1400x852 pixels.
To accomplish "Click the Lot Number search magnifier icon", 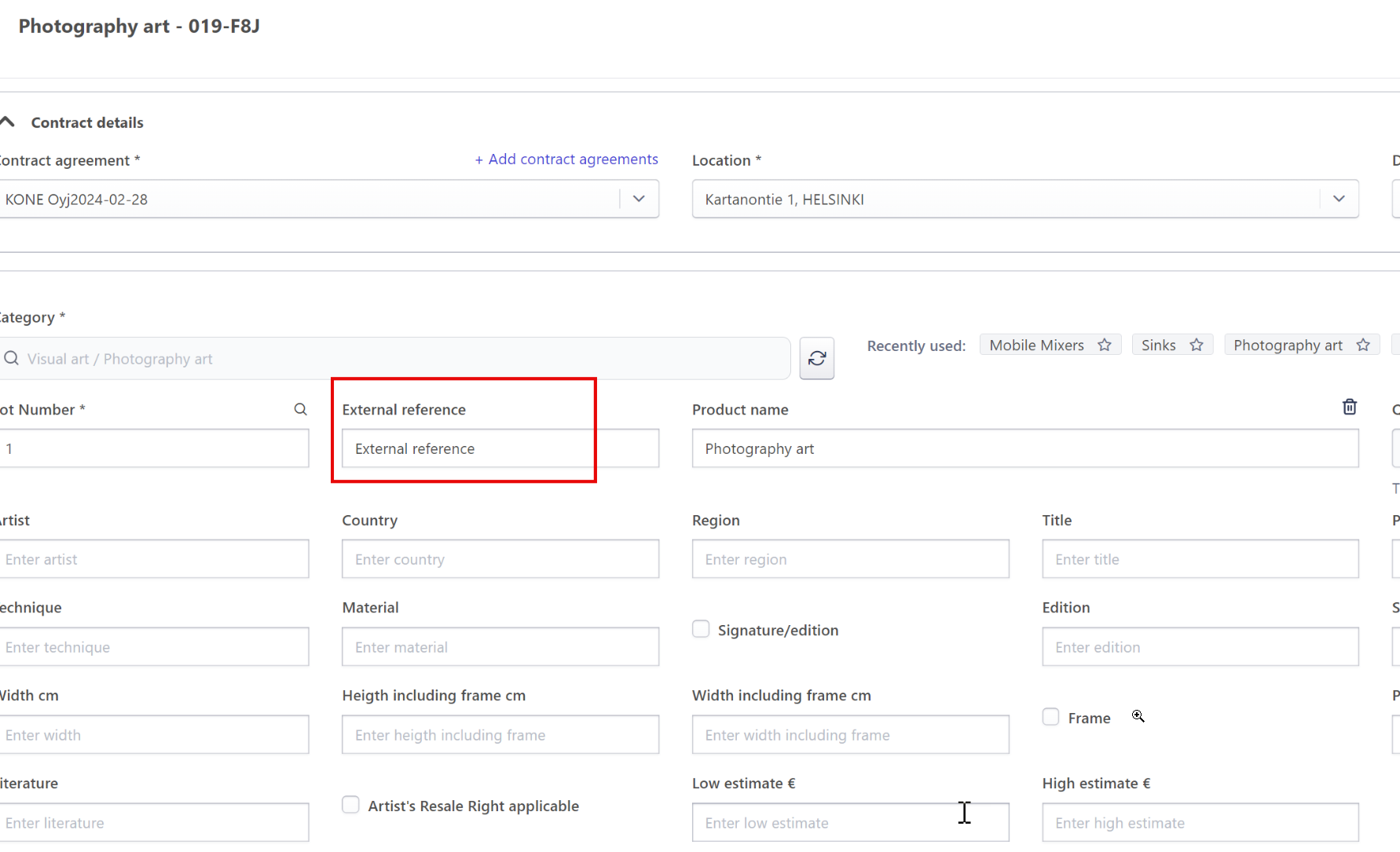I will coord(300,409).
